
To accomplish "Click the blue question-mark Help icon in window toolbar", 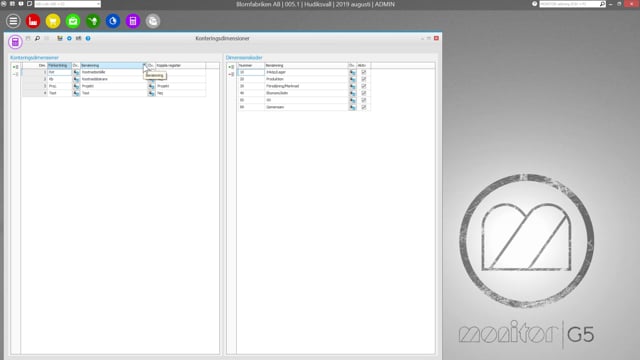I will (88, 38).
